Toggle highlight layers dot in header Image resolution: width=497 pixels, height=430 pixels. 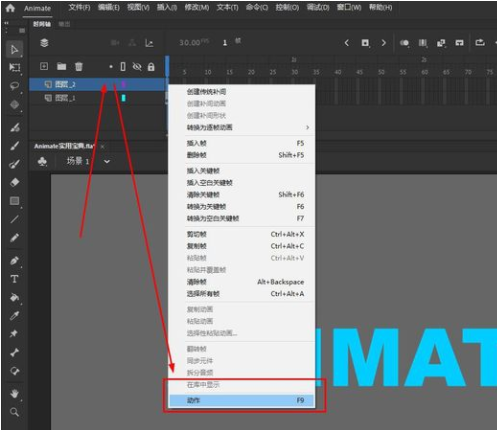(111, 67)
